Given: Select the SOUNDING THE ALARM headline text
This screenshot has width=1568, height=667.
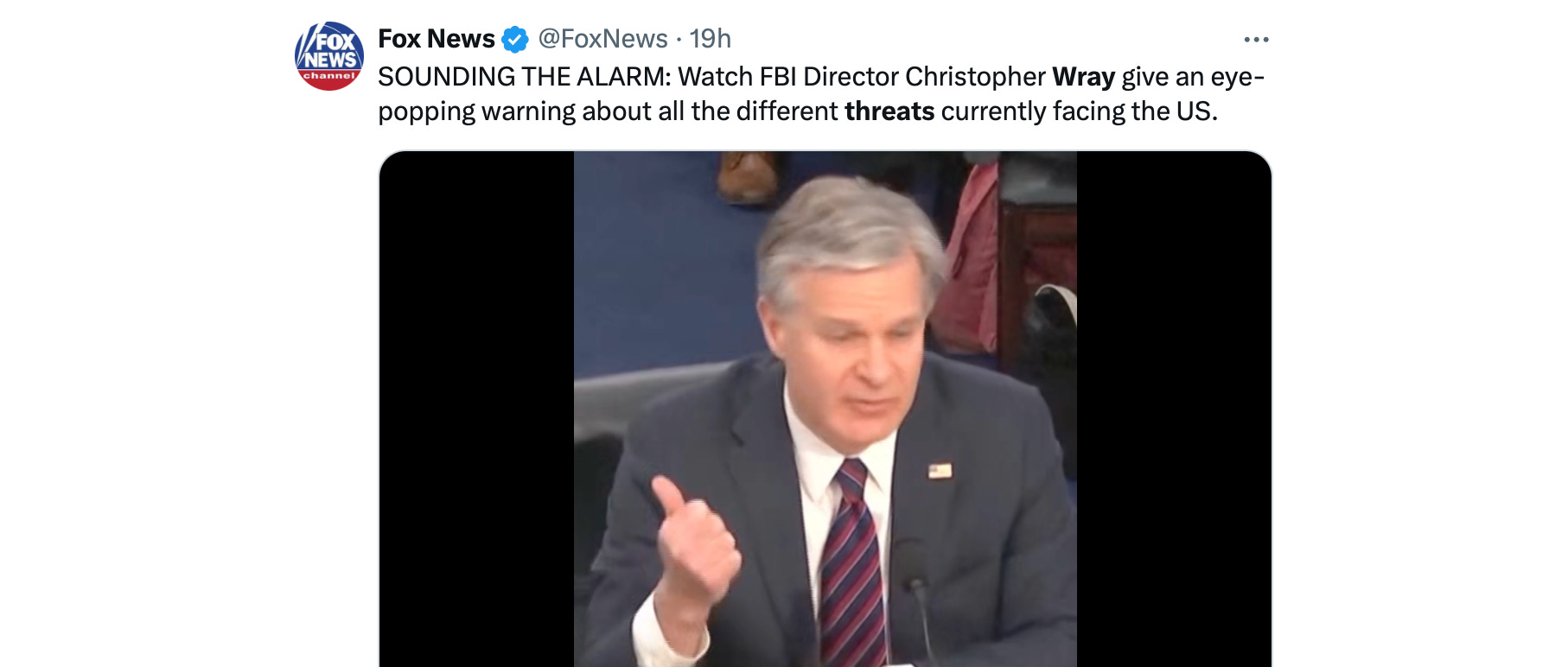Looking at the screenshot, I should [524, 77].
